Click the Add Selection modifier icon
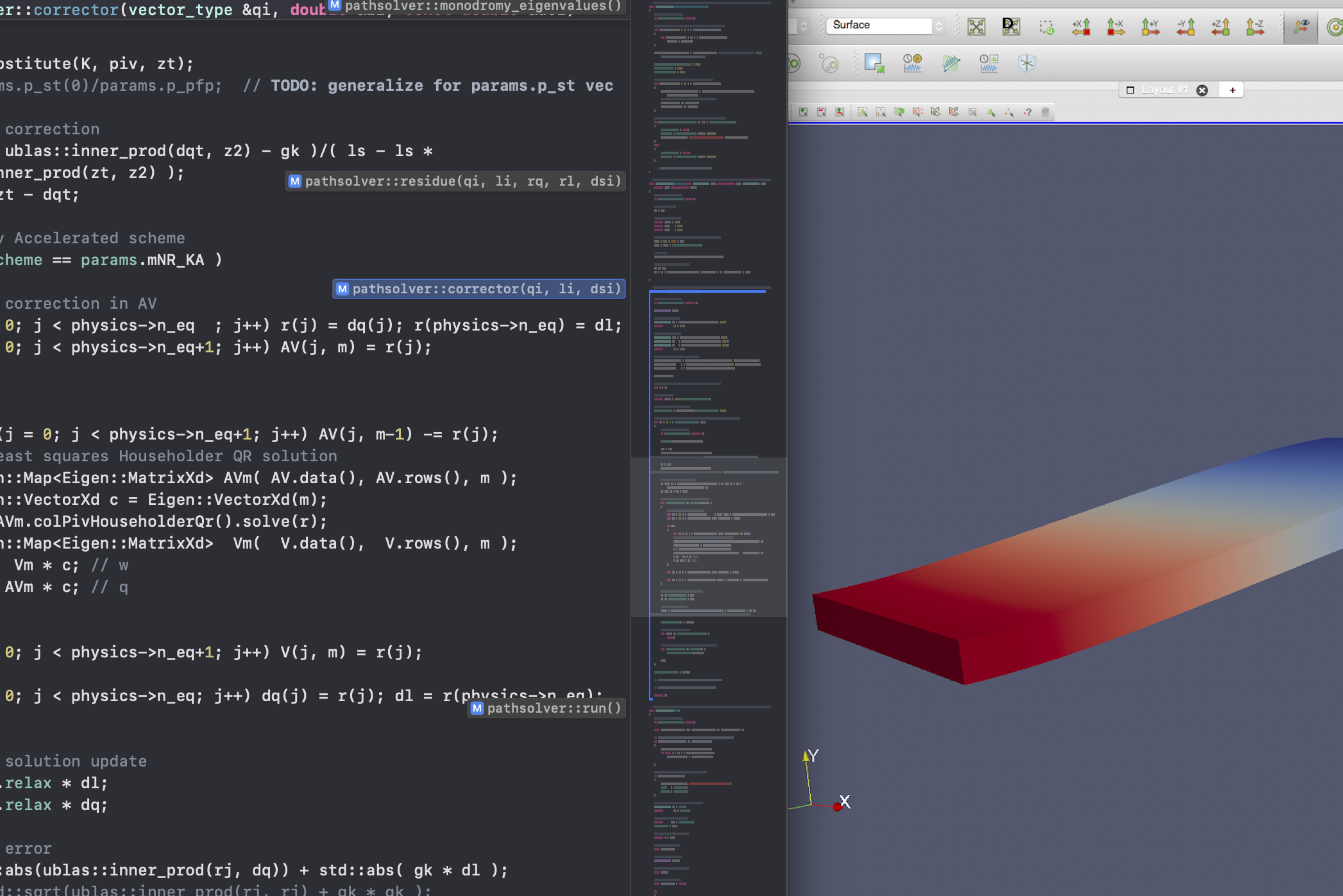Viewport: 1343px width, 896px height. point(803,112)
